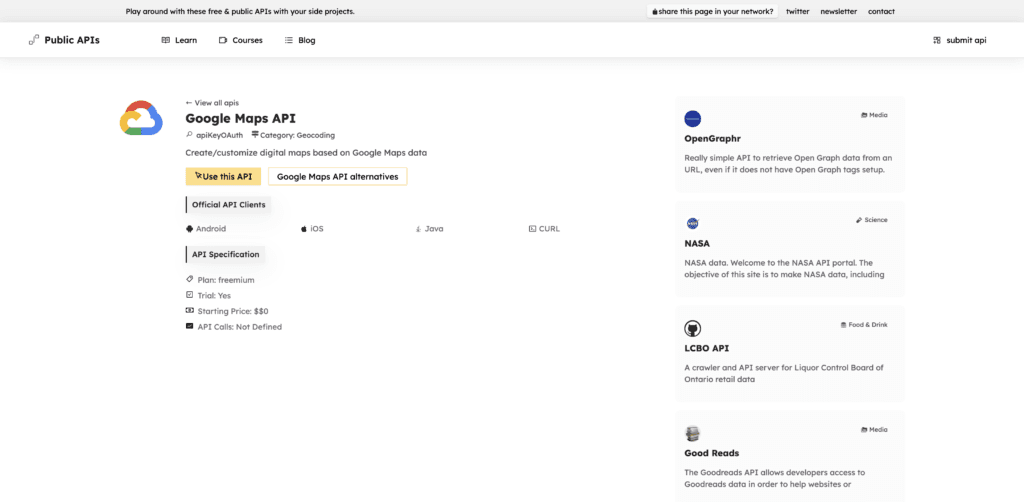
Task: Click the API Specification heading
Action: tap(225, 255)
